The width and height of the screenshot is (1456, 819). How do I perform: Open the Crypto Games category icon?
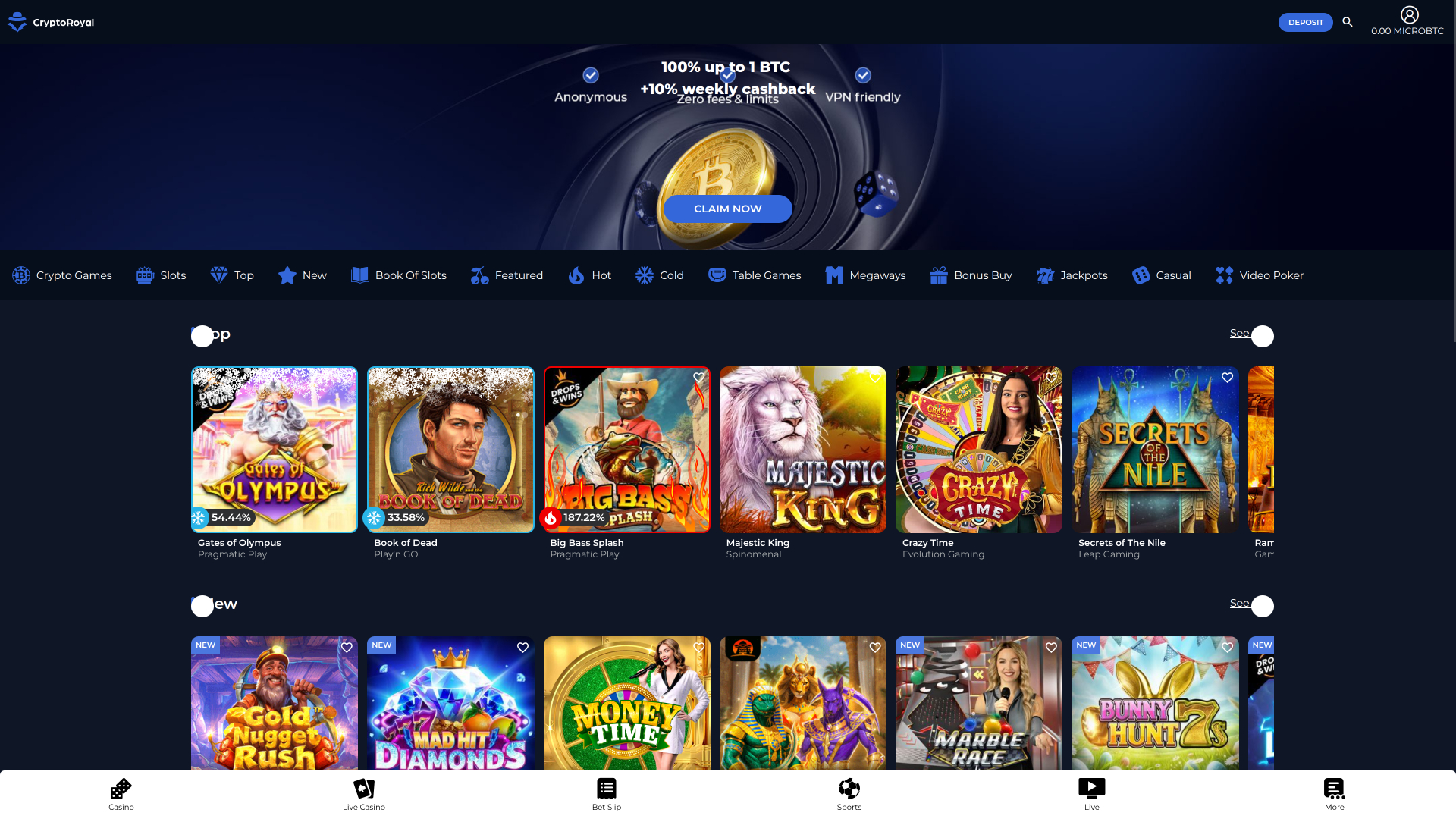(x=20, y=275)
